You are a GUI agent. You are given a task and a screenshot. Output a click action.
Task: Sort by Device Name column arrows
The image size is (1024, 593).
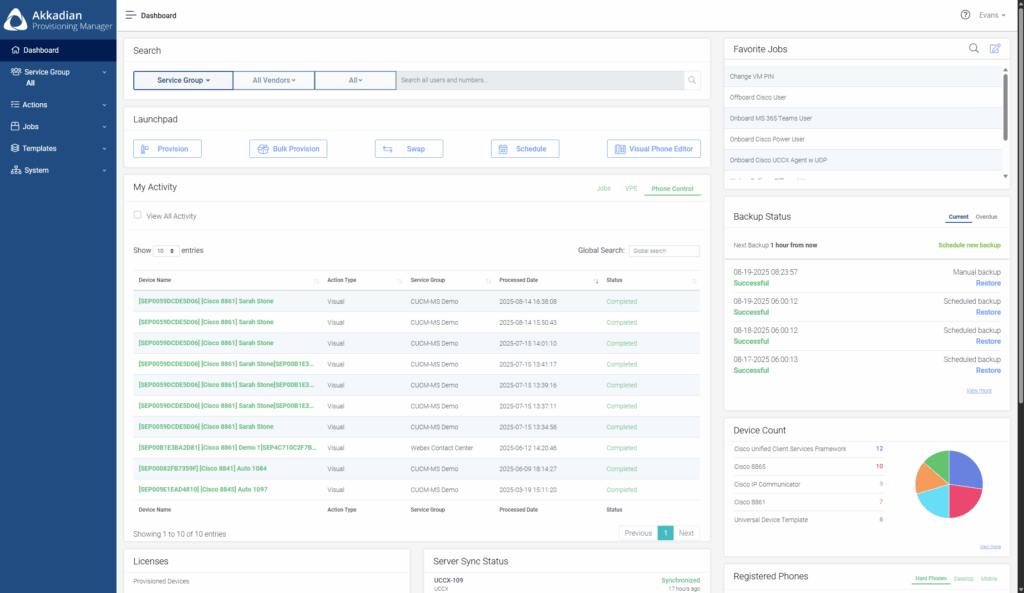(316, 280)
